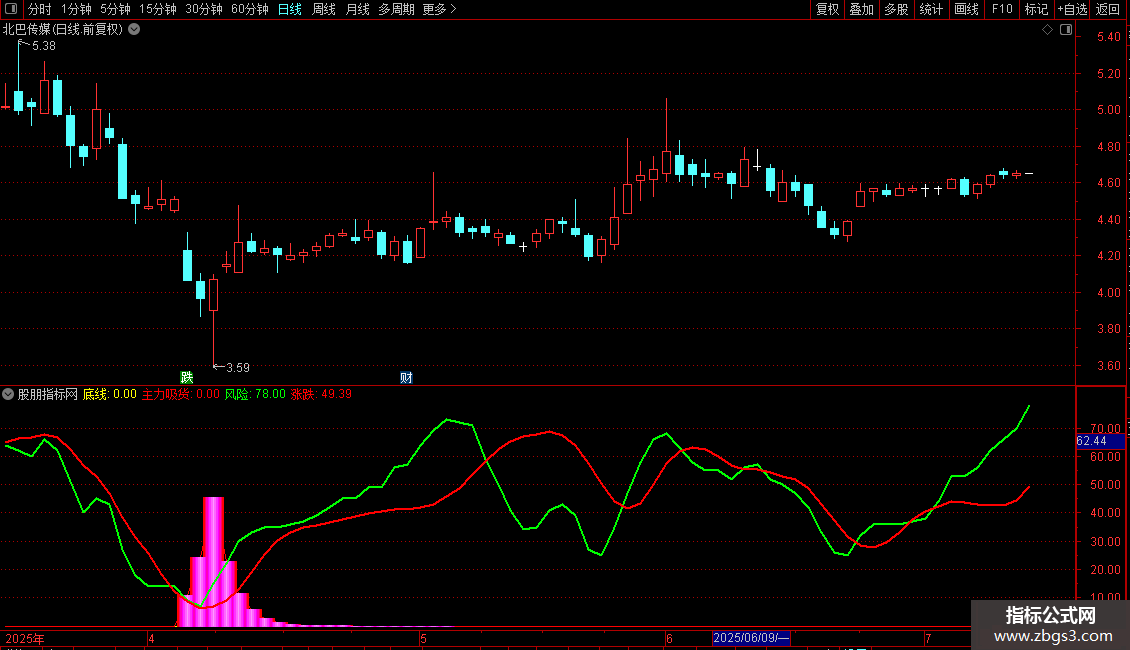Click the diamond icon above price axis
Screen dimensions: 1130x650
coord(1047,29)
